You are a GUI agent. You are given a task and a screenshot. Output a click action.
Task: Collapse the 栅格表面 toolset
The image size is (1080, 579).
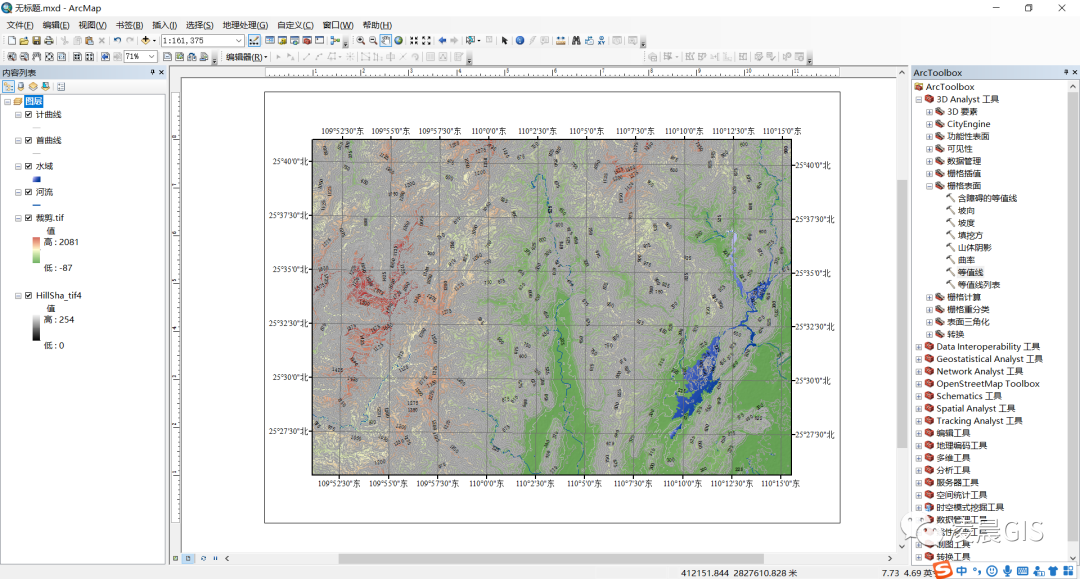click(929, 186)
